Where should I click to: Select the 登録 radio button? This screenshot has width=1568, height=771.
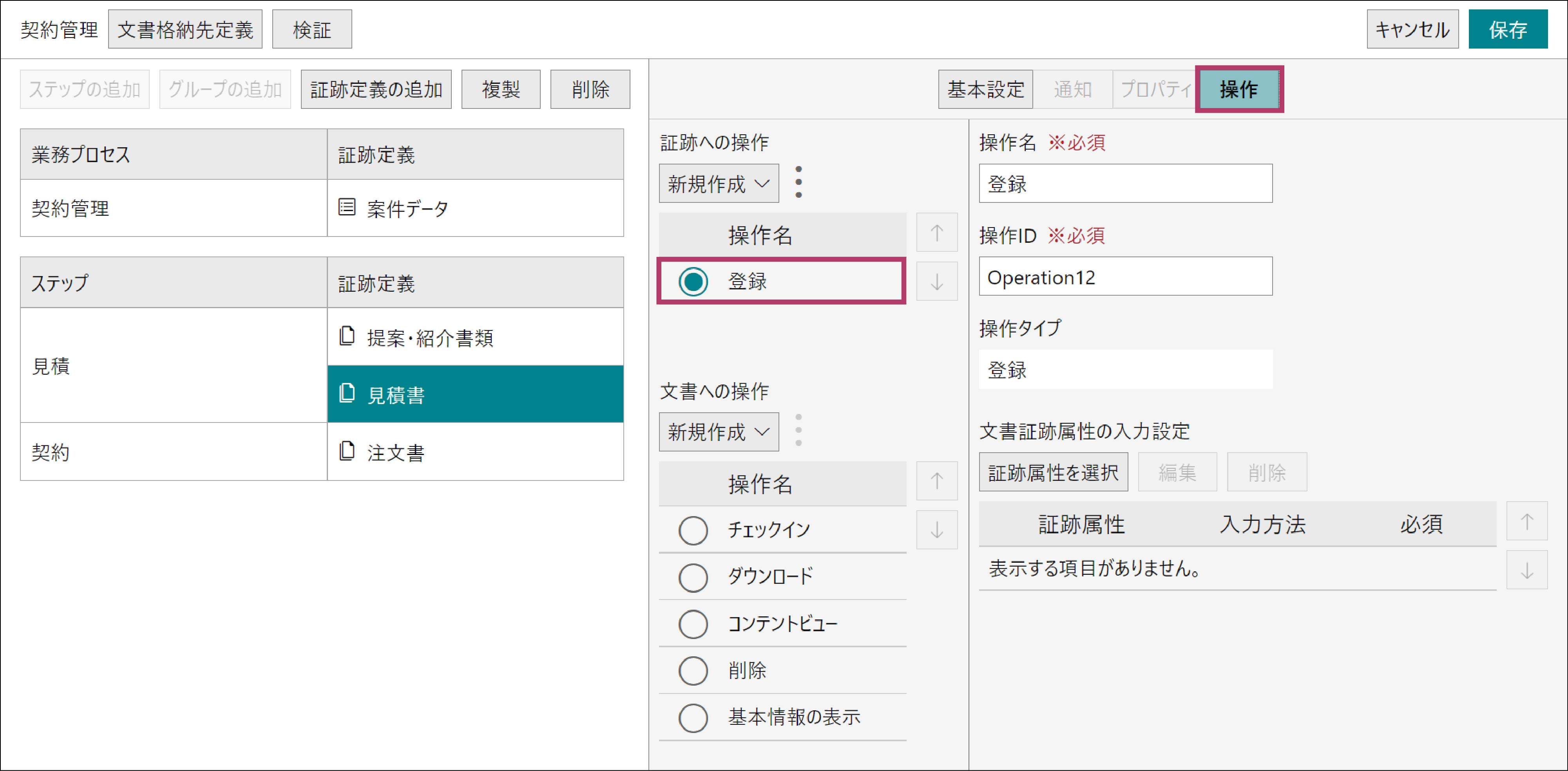[x=693, y=281]
